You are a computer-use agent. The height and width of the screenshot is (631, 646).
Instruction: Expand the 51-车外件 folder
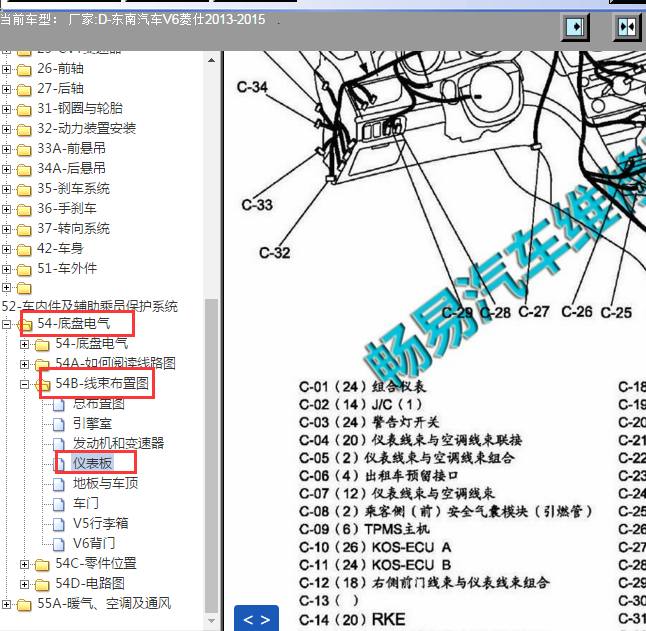(x=6, y=269)
